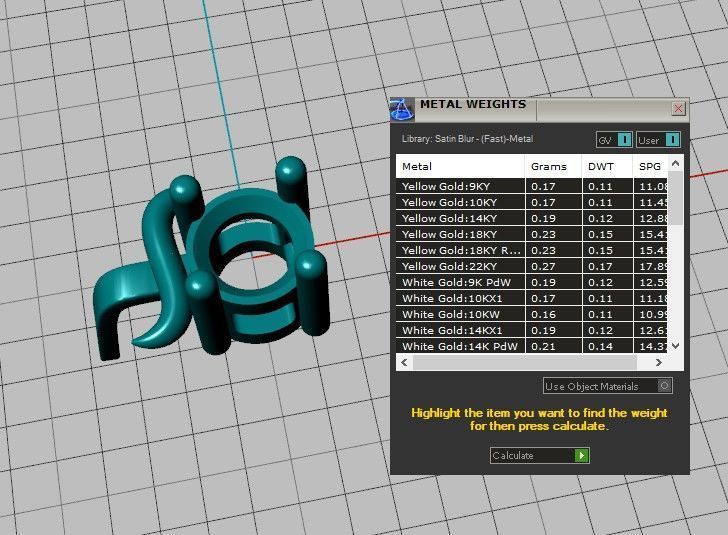728x535 pixels.
Task: Click the horizontal scroll right arrow
Action: coord(658,362)
